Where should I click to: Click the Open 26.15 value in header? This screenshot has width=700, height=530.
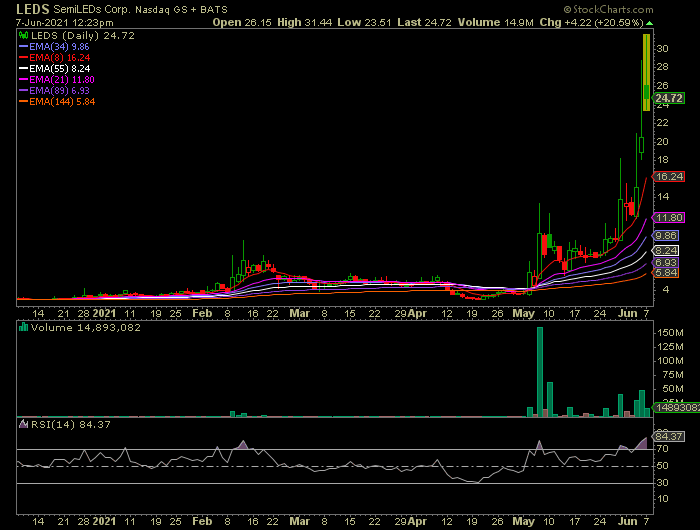[242, 22]
